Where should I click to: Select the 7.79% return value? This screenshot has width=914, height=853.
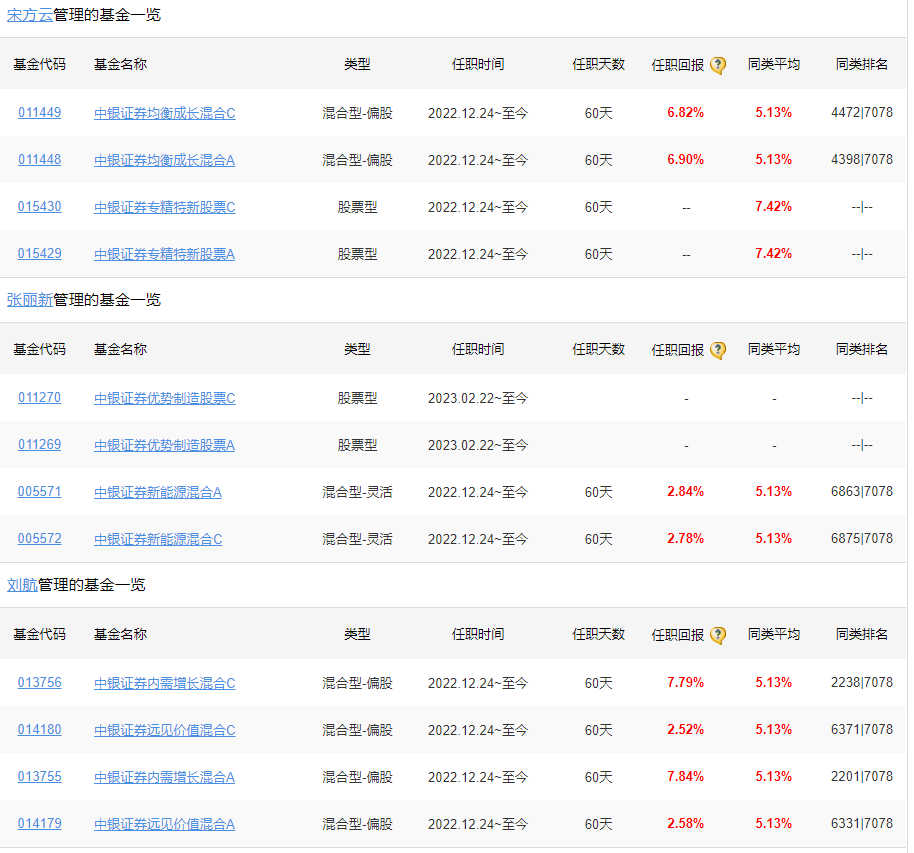click(686, 683)
